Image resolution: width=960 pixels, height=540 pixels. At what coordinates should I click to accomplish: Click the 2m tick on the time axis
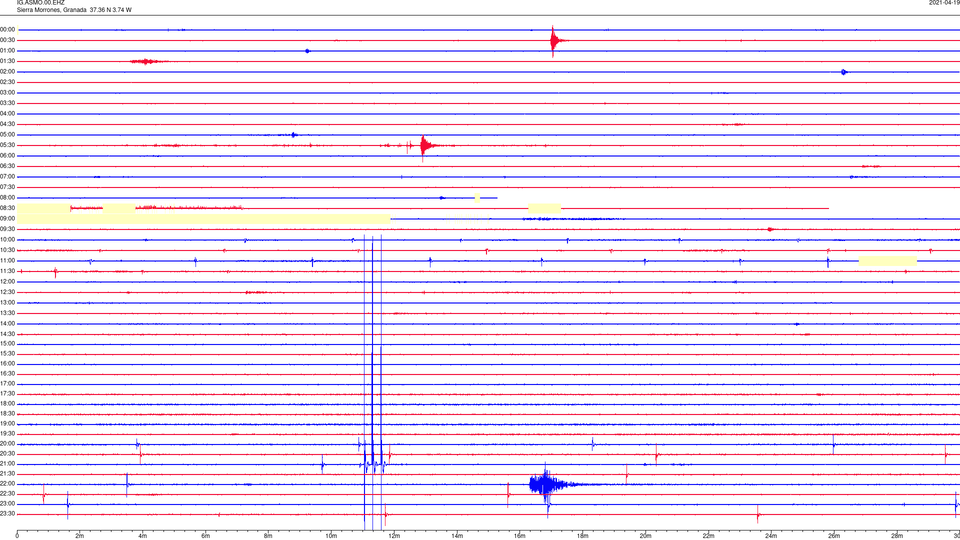click(x=80, y=536)
